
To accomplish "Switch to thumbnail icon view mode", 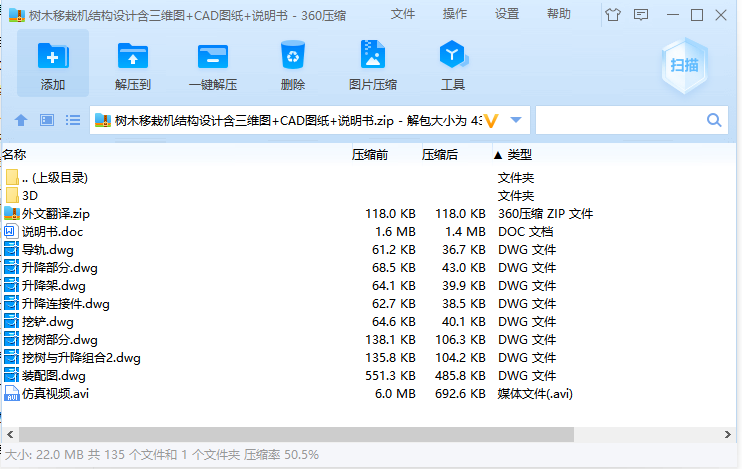I will (x=47, y=120).
